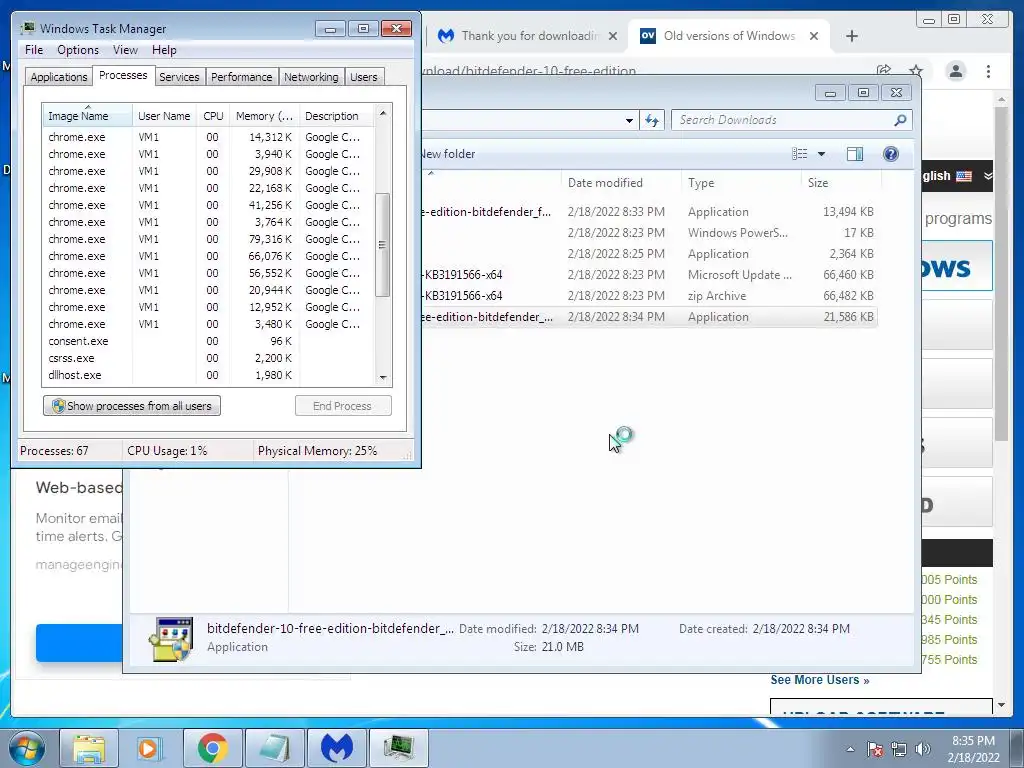The width and height of the screenshot is (1024, 768).
Task: Open Action Center flag icon in tray
Action: [x=875, y=749]
